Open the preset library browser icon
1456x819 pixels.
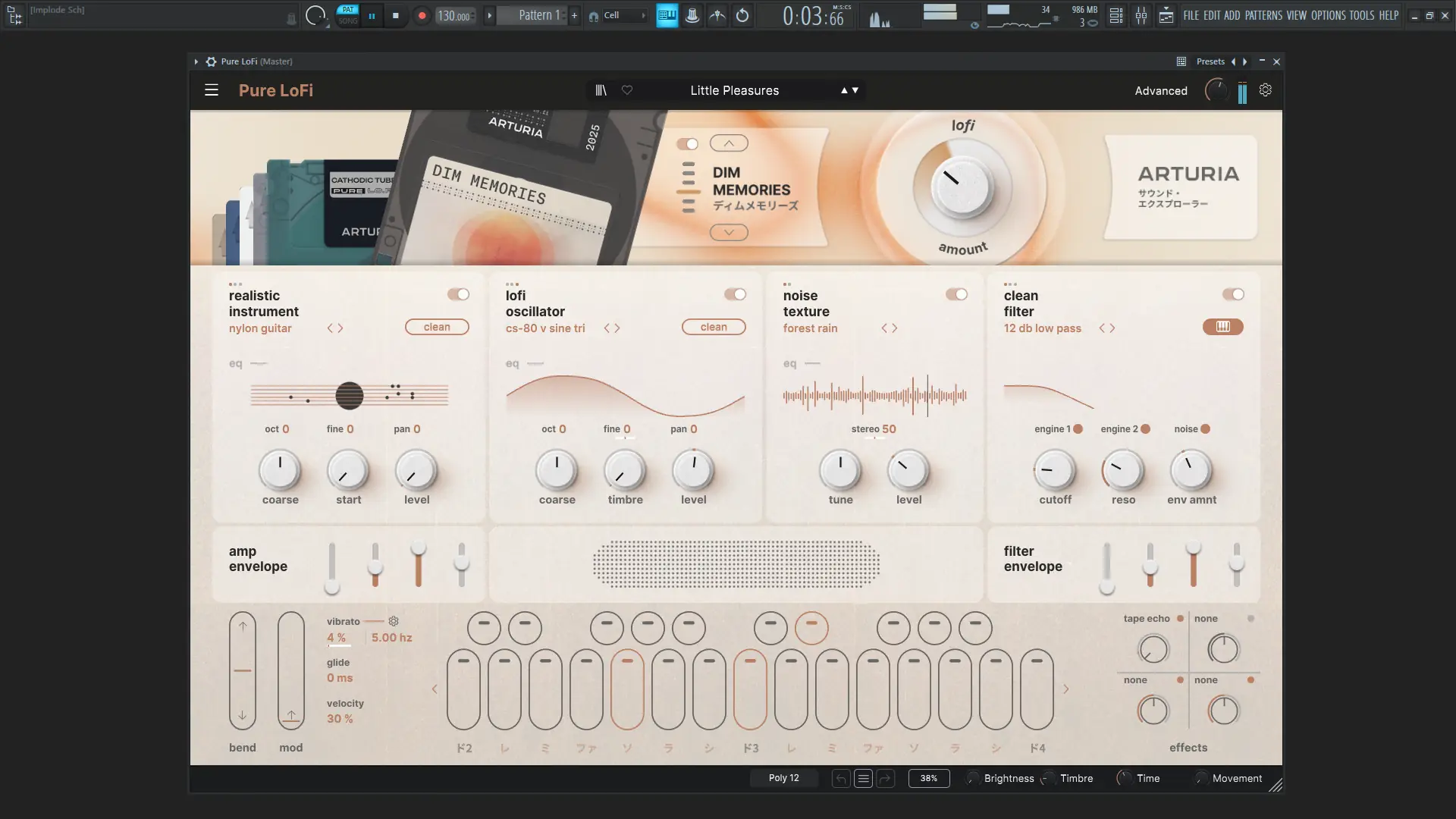click(x=601, y=90)
